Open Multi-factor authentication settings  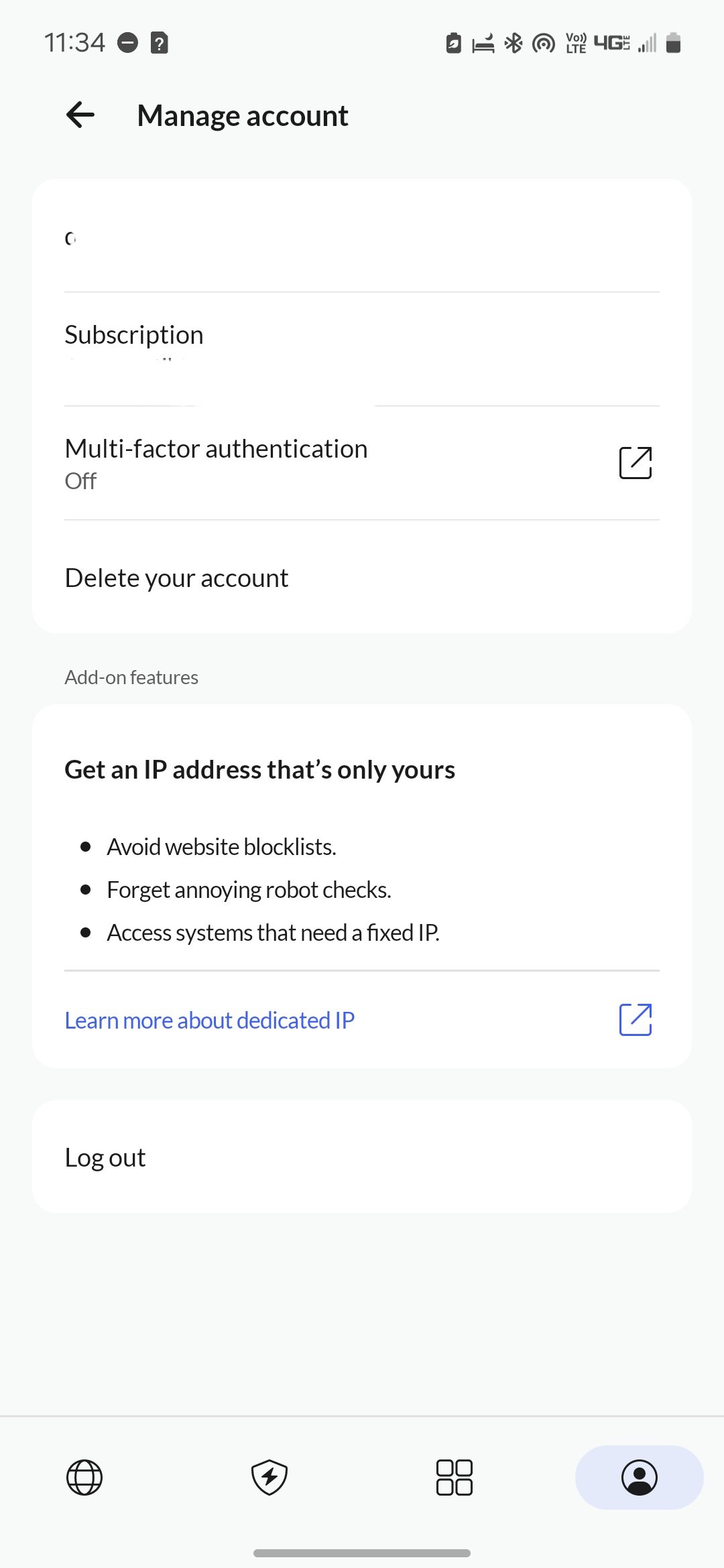[x=362, y=463]
